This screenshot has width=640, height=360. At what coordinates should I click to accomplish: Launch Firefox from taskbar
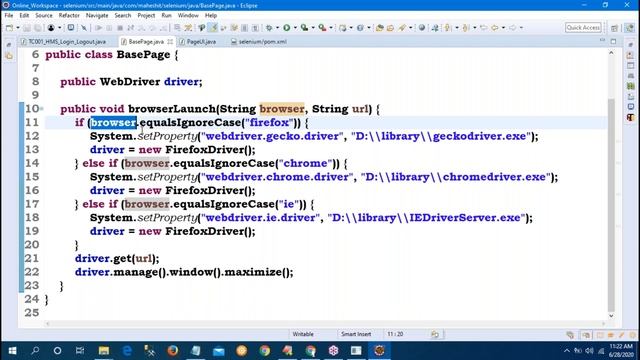(173, 351)
